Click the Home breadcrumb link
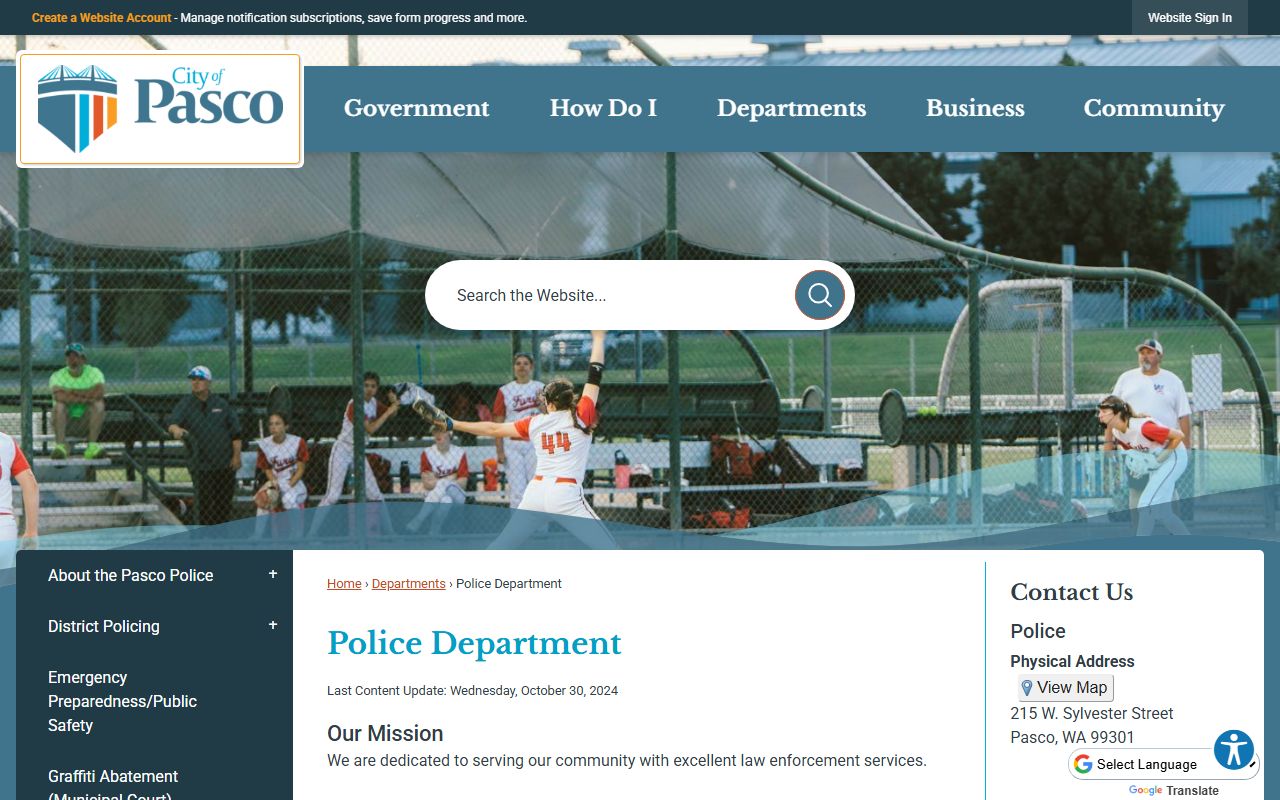This screenshot has width=1280, height=800. (x=344, y=584)
